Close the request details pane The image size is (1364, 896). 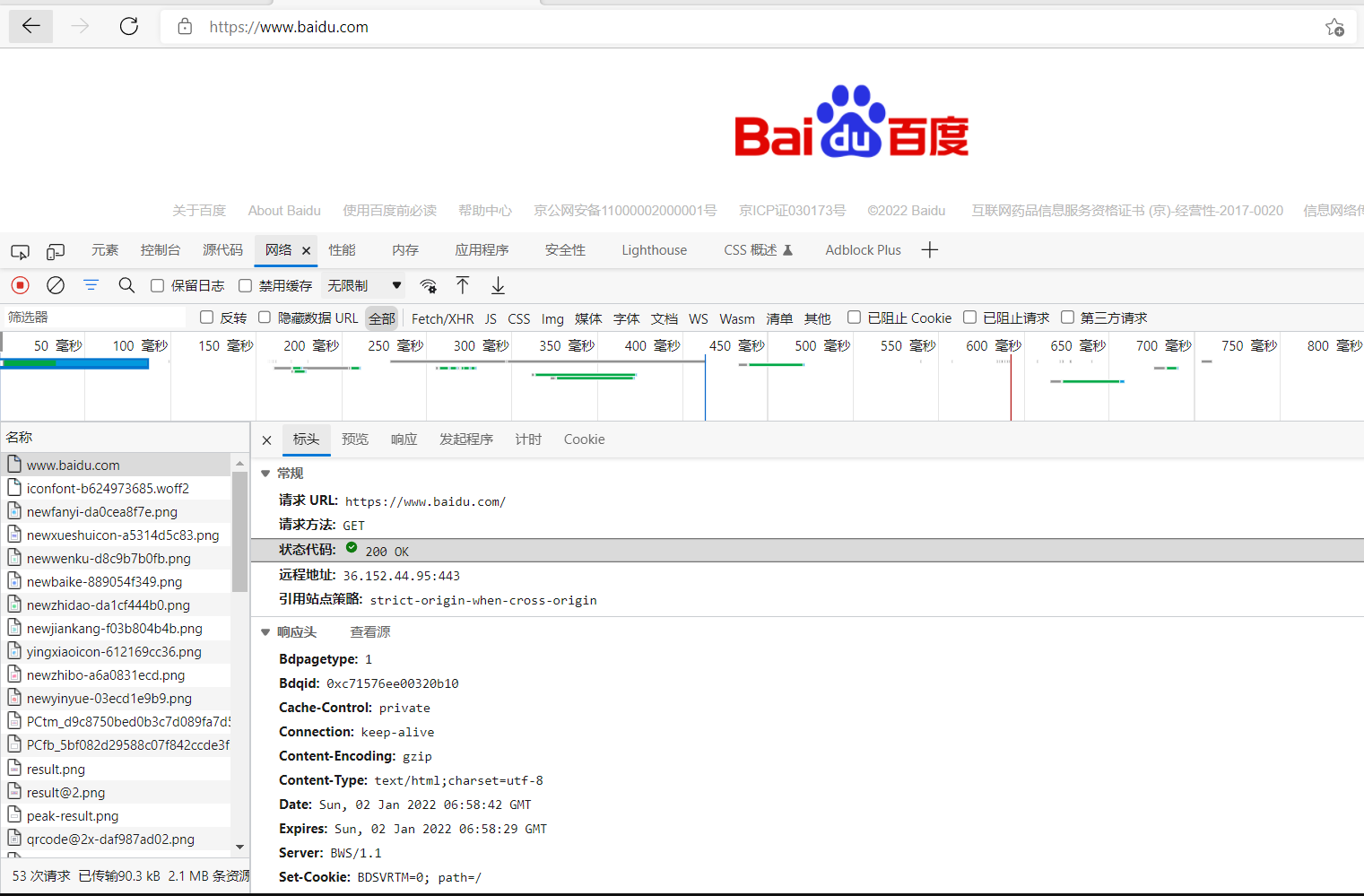[x=266, y=440]
